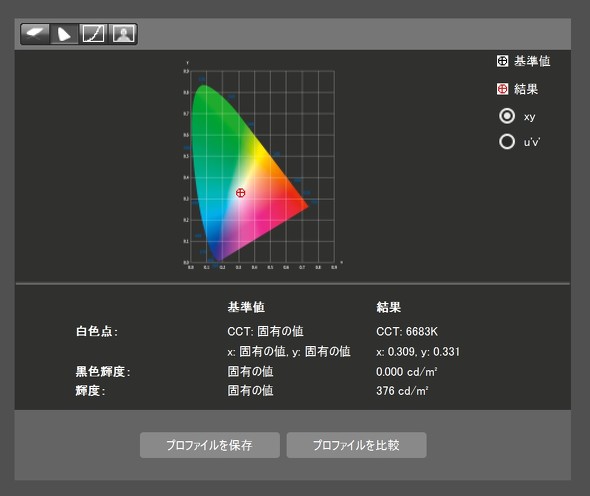Viewport: 590px width, 496px height.
Task: Click the CCT: 6683K result value
Action: point(407,332)
